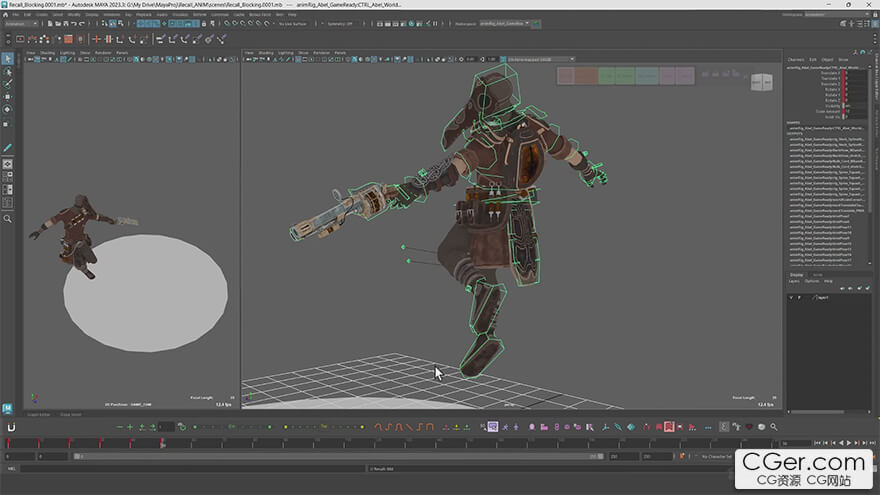Click the teal viewport swatch button
Viewport: 880px width, 495px height.
coord(647,76)
